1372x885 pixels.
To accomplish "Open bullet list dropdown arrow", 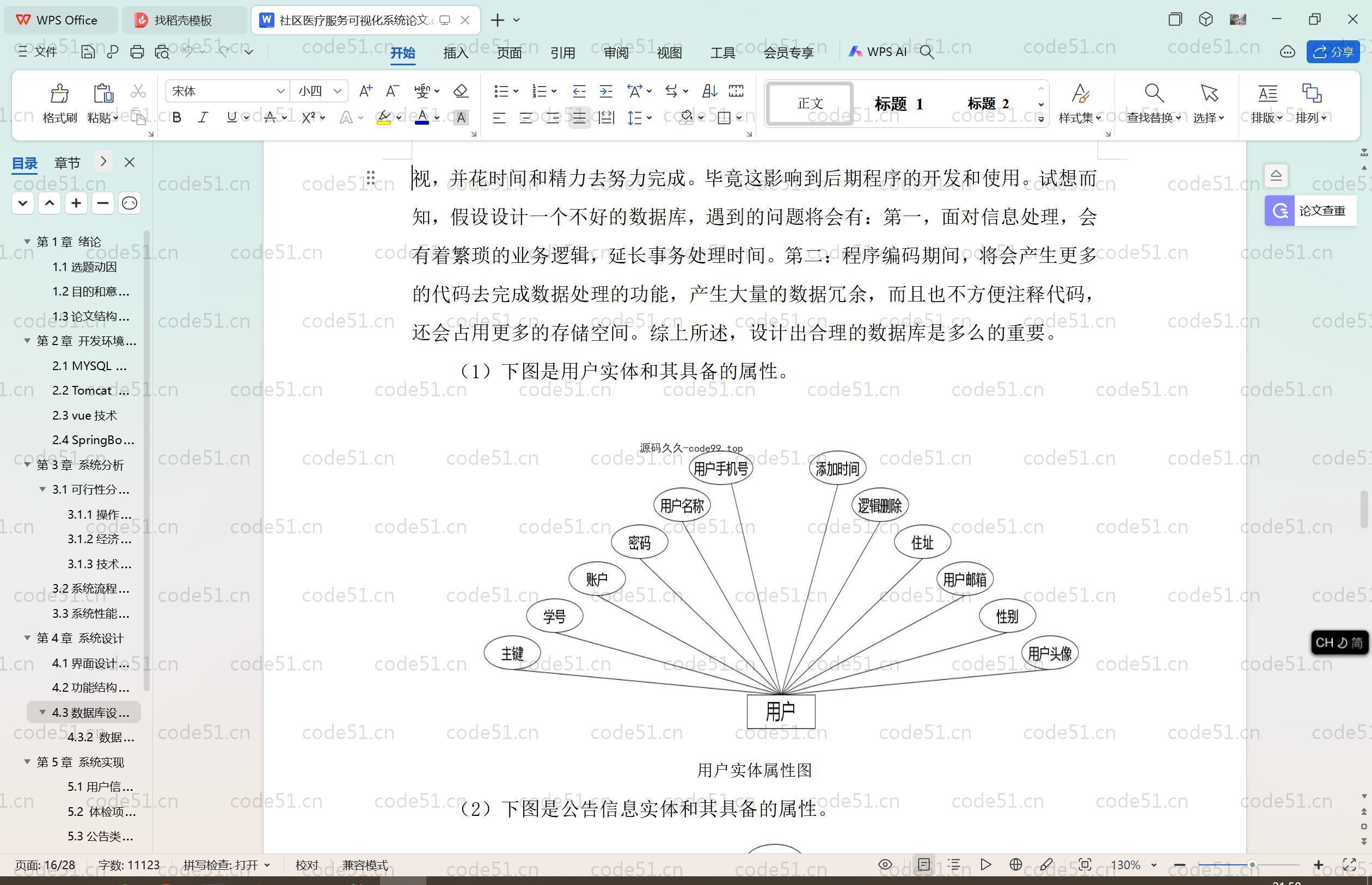I will pyautogui.click(x=516, y=91).
